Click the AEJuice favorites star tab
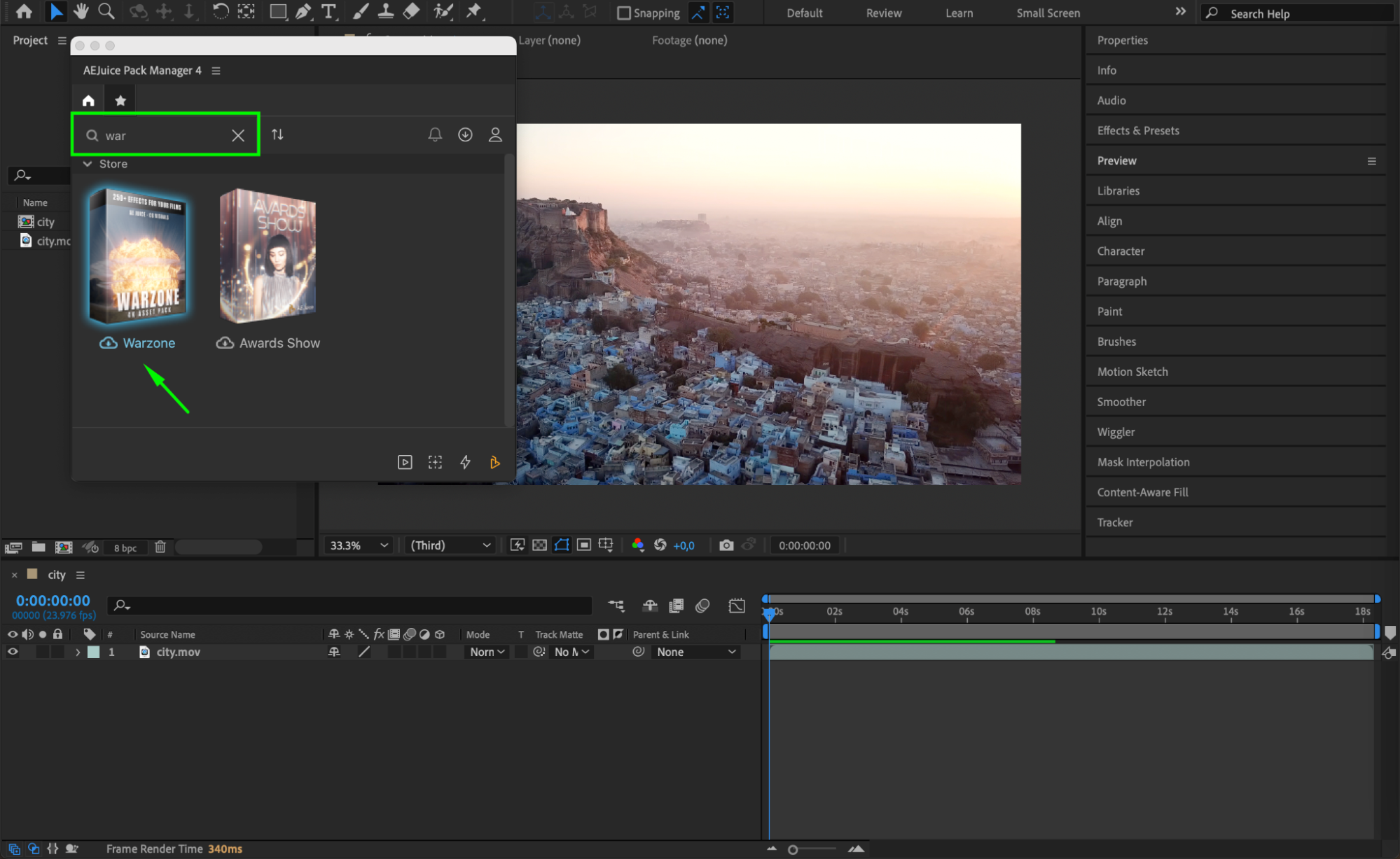Screen dimensions: 1400x859 point(120,101)
